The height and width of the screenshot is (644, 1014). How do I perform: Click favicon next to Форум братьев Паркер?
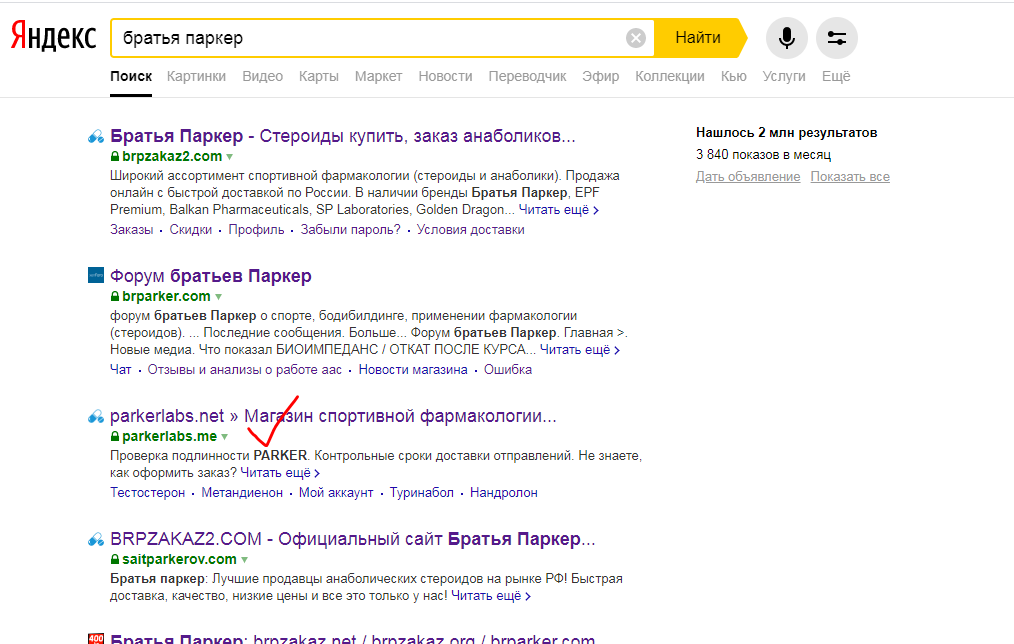(96, 276)
